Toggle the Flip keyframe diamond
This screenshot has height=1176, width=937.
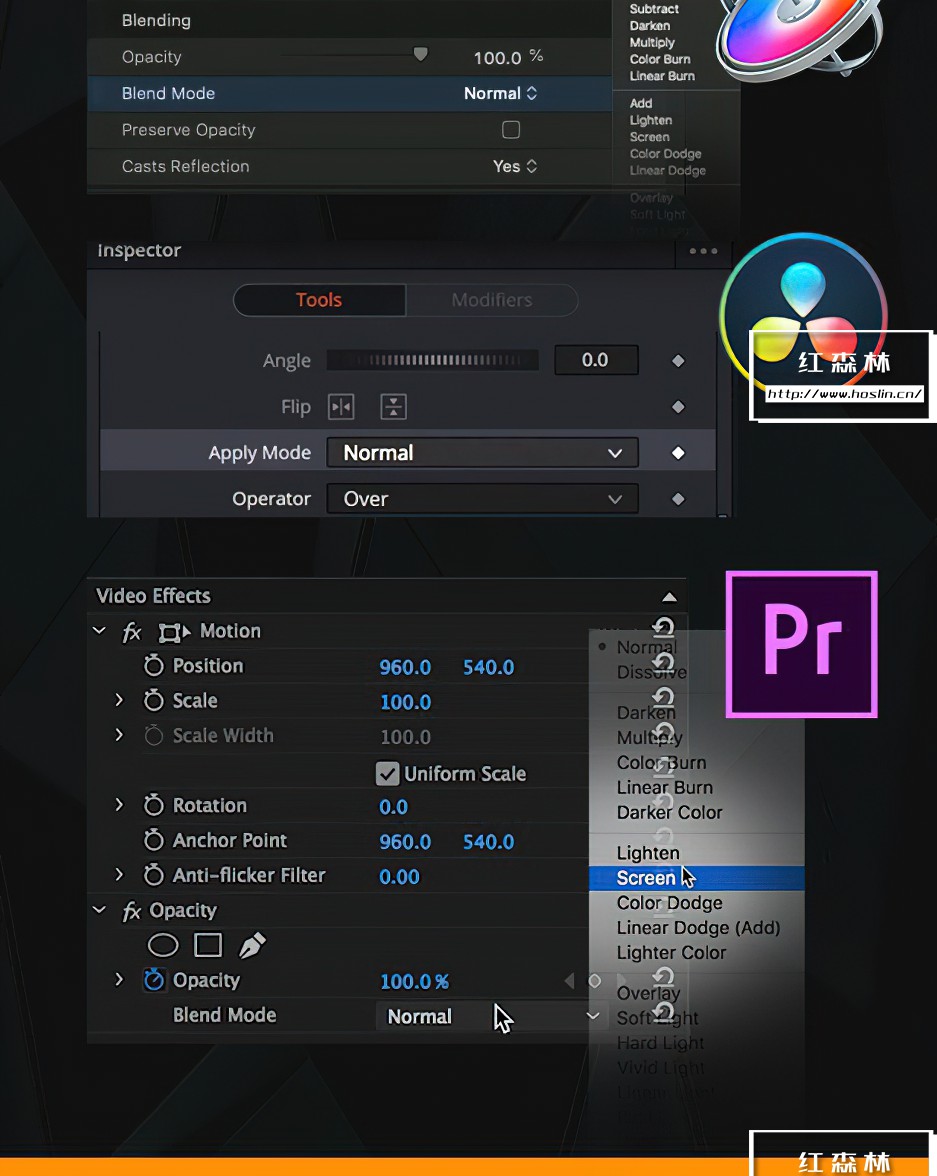[x=678, y=406]
